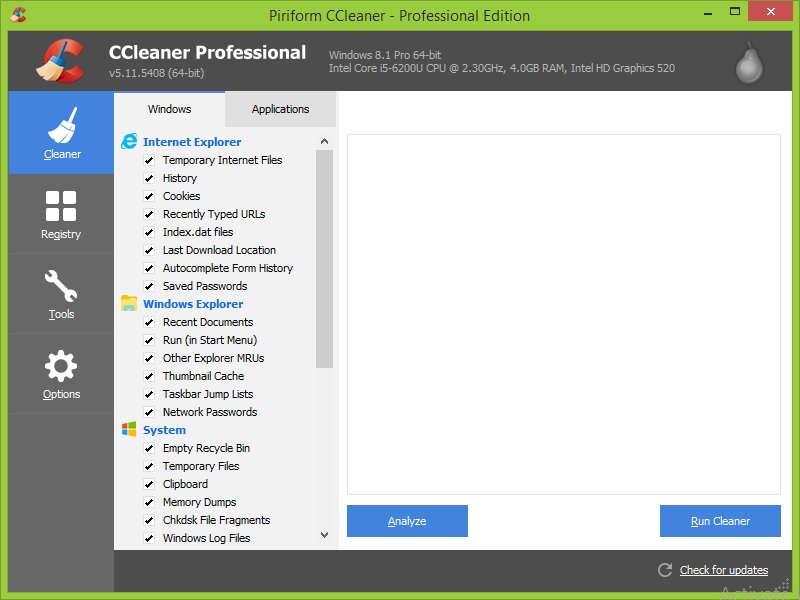Click the Run Cleaner button
This screenshot has height=600, width=800.
[720, 521]
